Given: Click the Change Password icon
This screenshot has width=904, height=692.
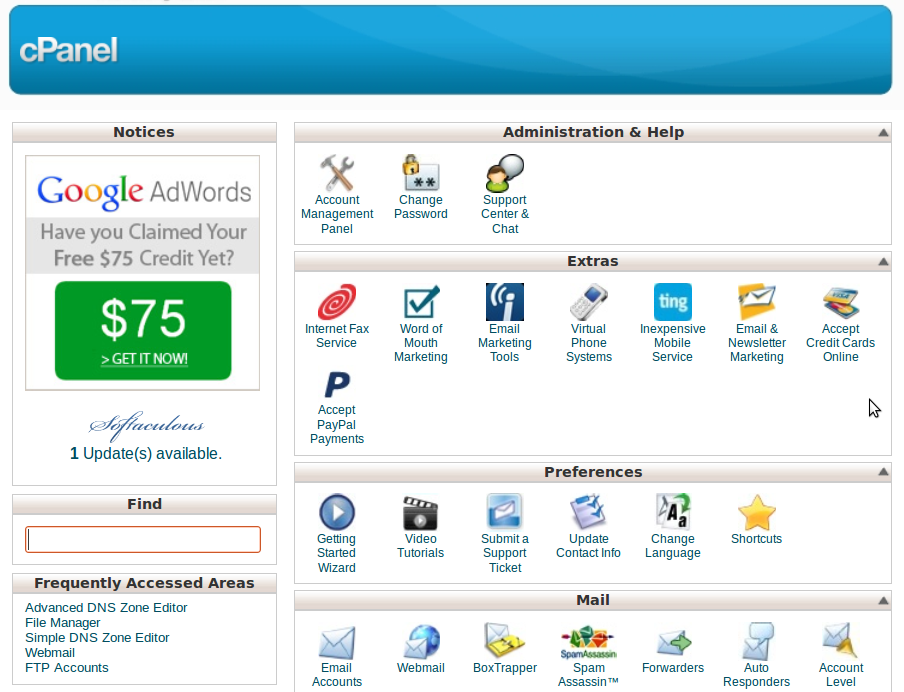Looking at the screenshot, I should [x=421, y=174].
